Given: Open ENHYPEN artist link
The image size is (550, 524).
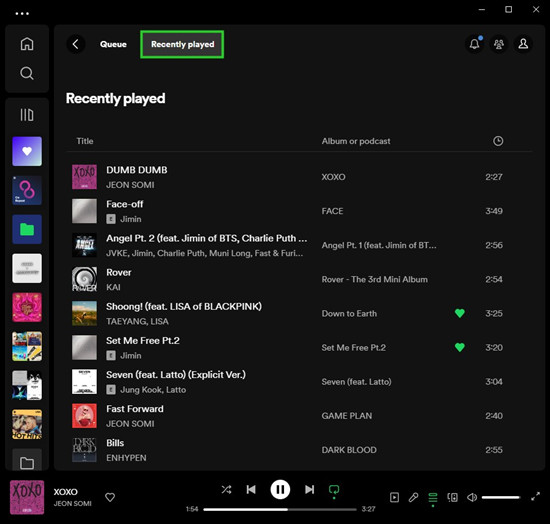Looking at the screenshot, I should [x=126, y=458].
